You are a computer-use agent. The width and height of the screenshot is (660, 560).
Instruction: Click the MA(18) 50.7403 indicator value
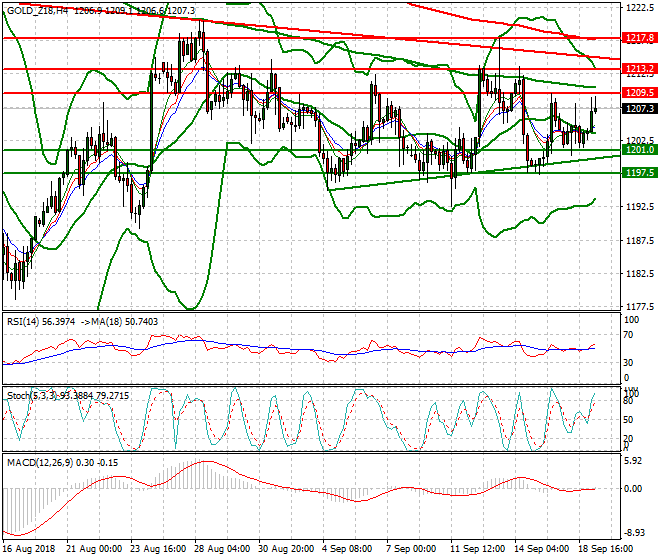(x=123, y=322)
